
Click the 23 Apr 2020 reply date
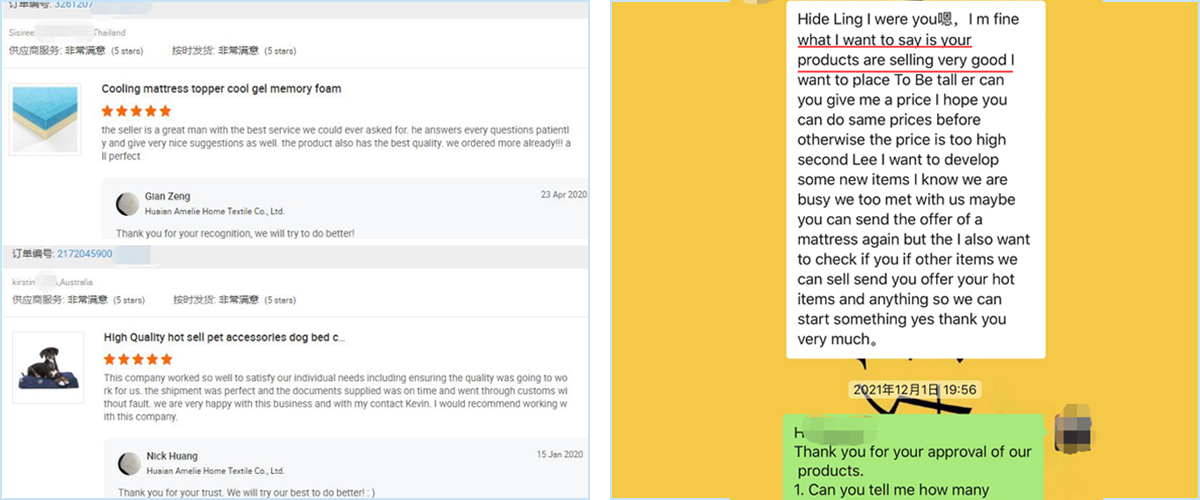coord(564,194)
